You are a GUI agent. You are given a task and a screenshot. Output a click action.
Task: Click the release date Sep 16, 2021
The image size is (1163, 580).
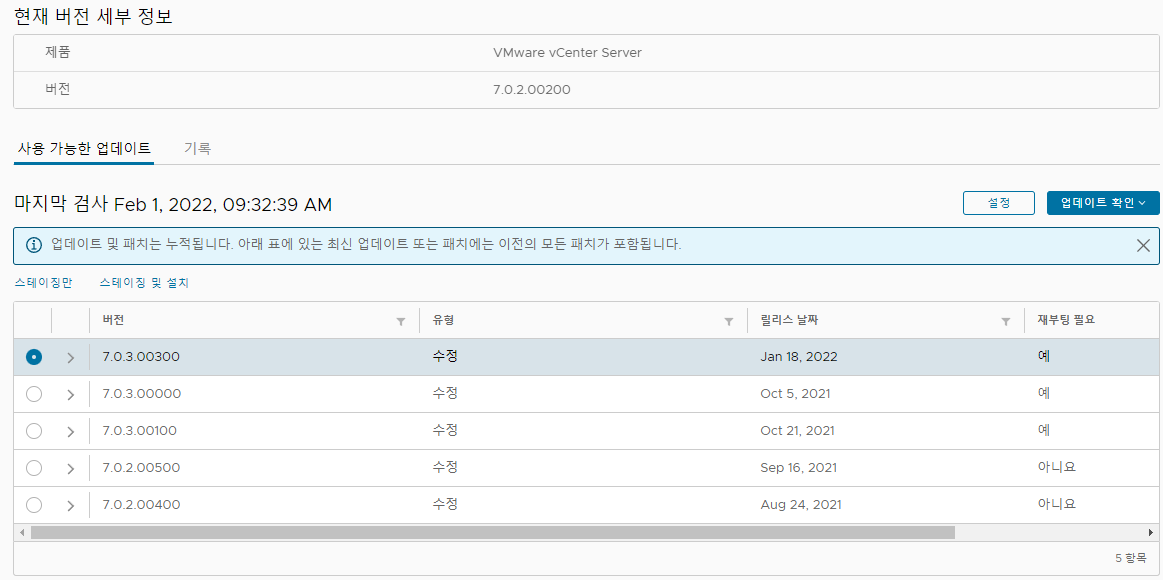tap(799, 468)
